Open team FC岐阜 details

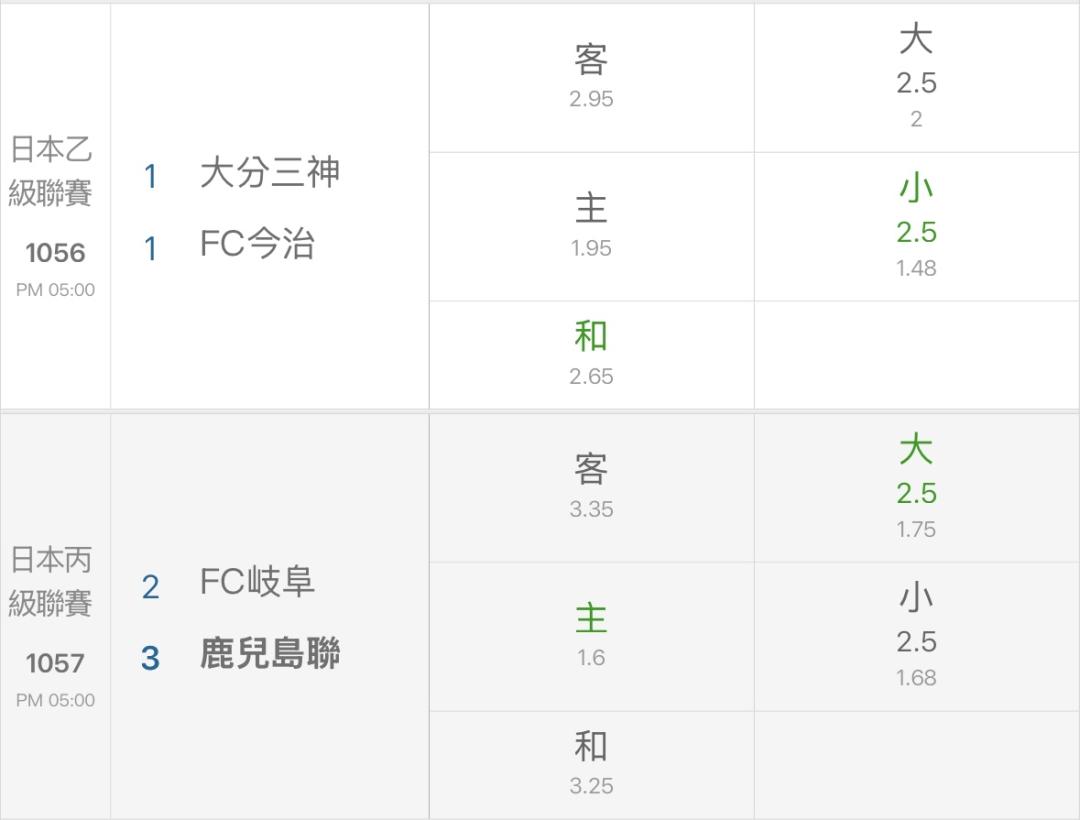pos(258,582)
